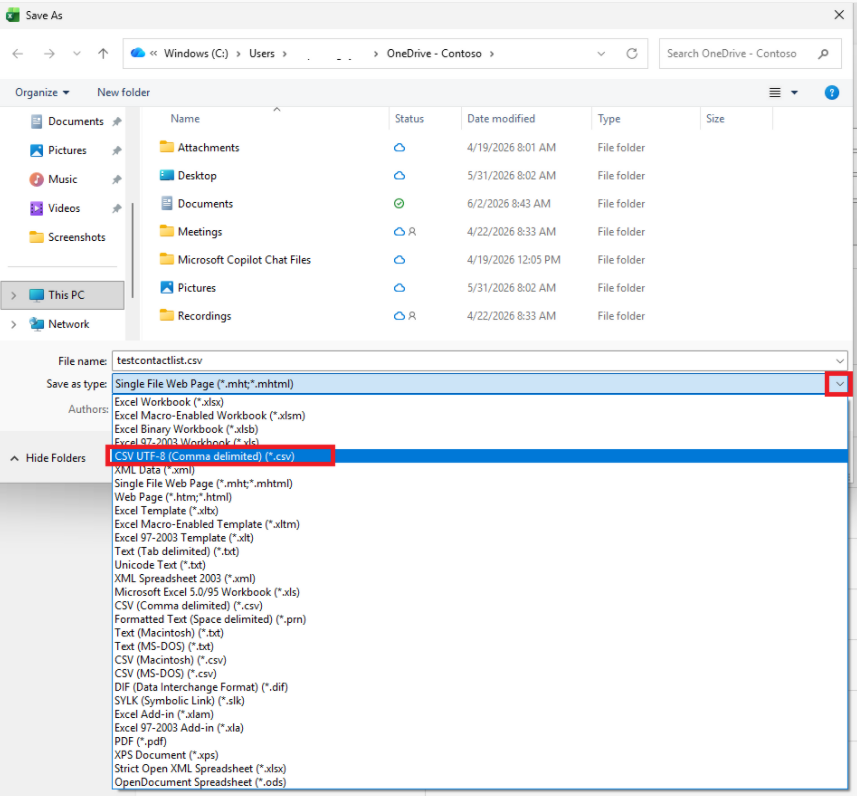
Task: Choose PDF (*.pdf) file type
Action: [x=480, y=741]
